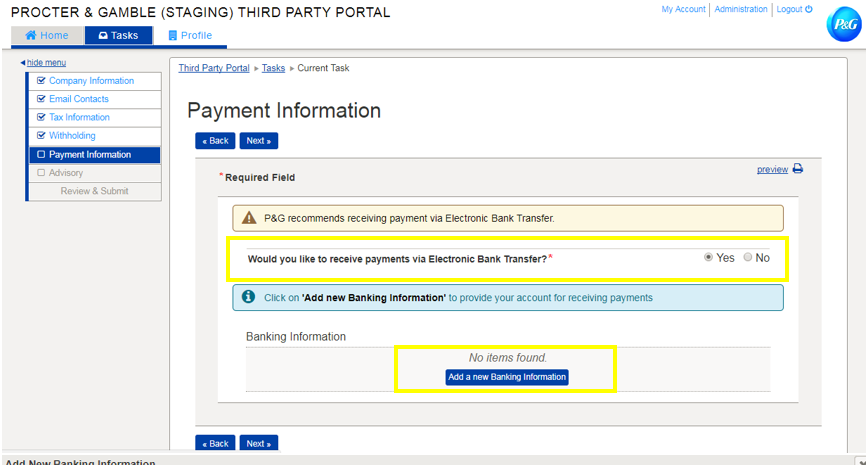Click Add a new Banking Information
The width and height of the screenshot is (866, 465).
coord(507,377)
